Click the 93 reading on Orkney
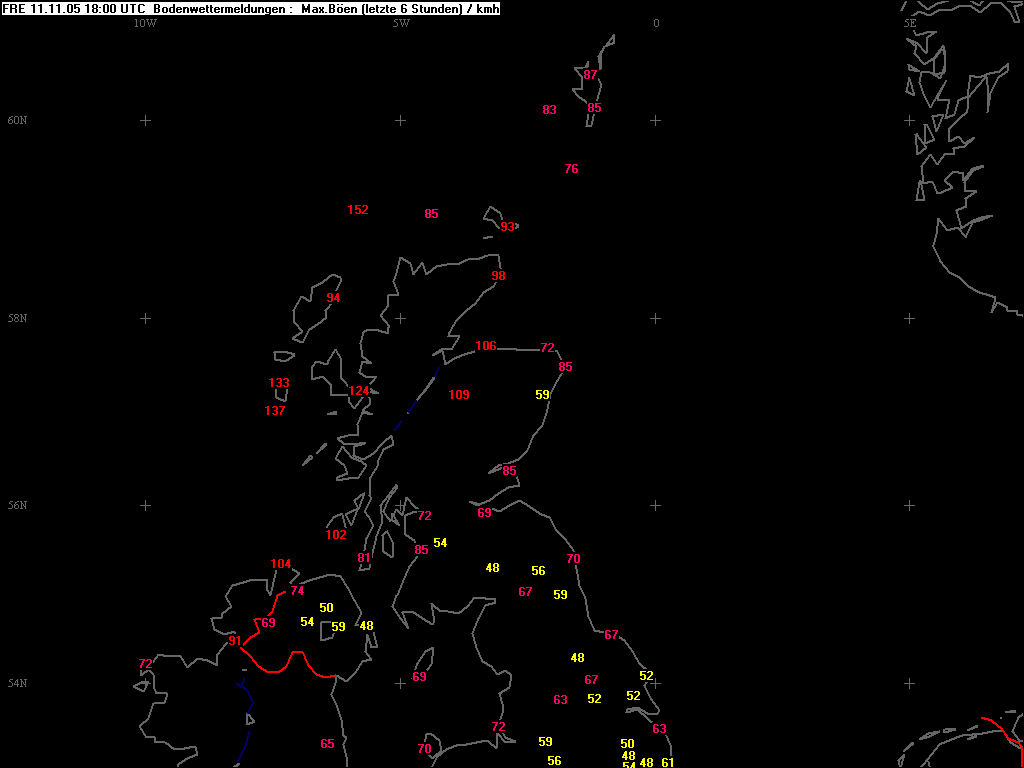 (507, 227)
